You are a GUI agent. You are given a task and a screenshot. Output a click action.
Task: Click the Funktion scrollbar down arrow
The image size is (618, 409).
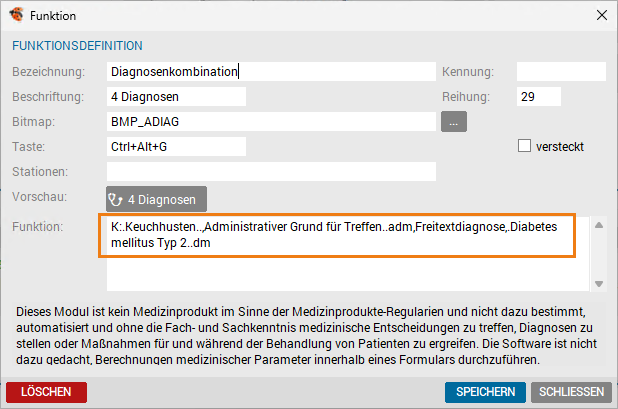[x=598, y=283]
